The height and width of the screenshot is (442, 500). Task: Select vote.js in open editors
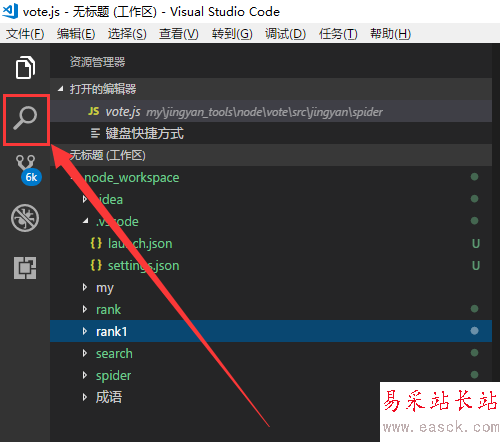pos(271,111)
